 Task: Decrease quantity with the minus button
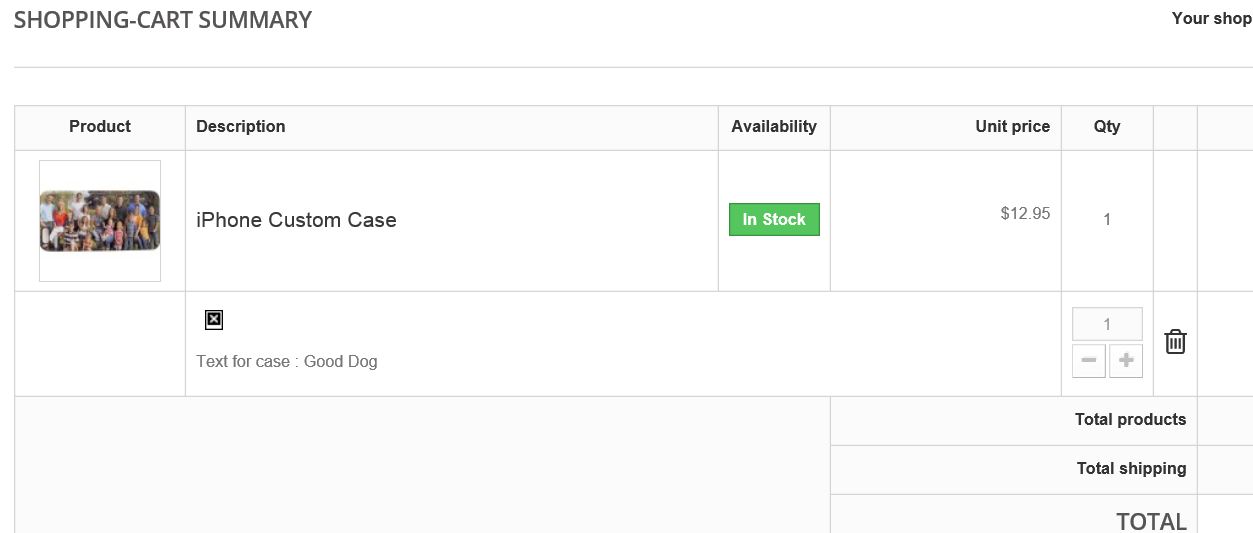1089,361
